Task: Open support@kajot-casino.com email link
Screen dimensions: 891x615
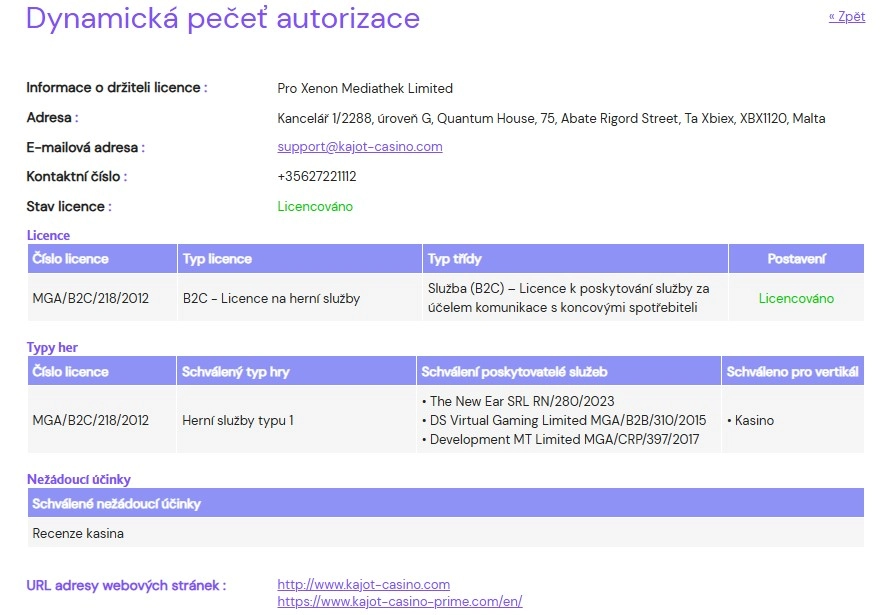Action: click(360, 147)
